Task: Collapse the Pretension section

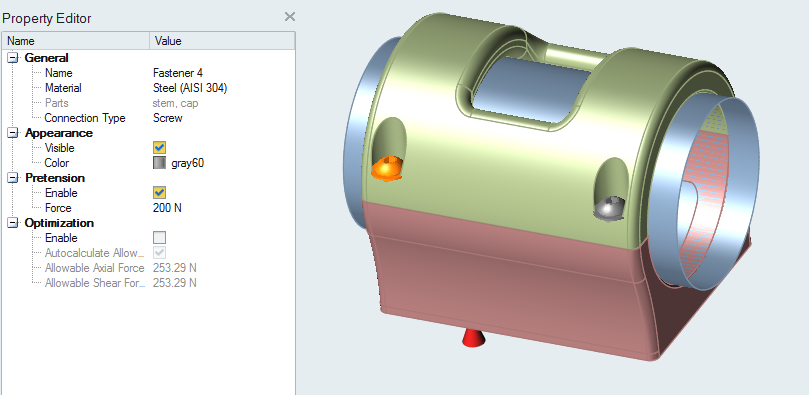Action: [x=12, y=178]
